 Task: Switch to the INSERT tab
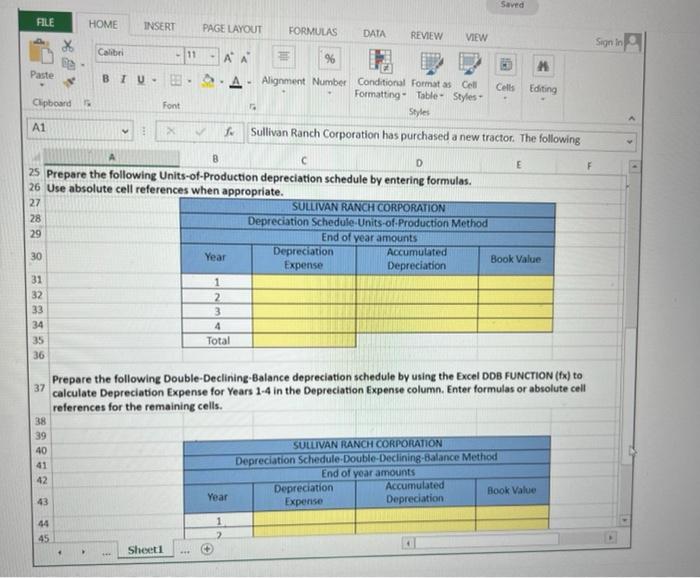pyautogui.click(x=159, y=27)
